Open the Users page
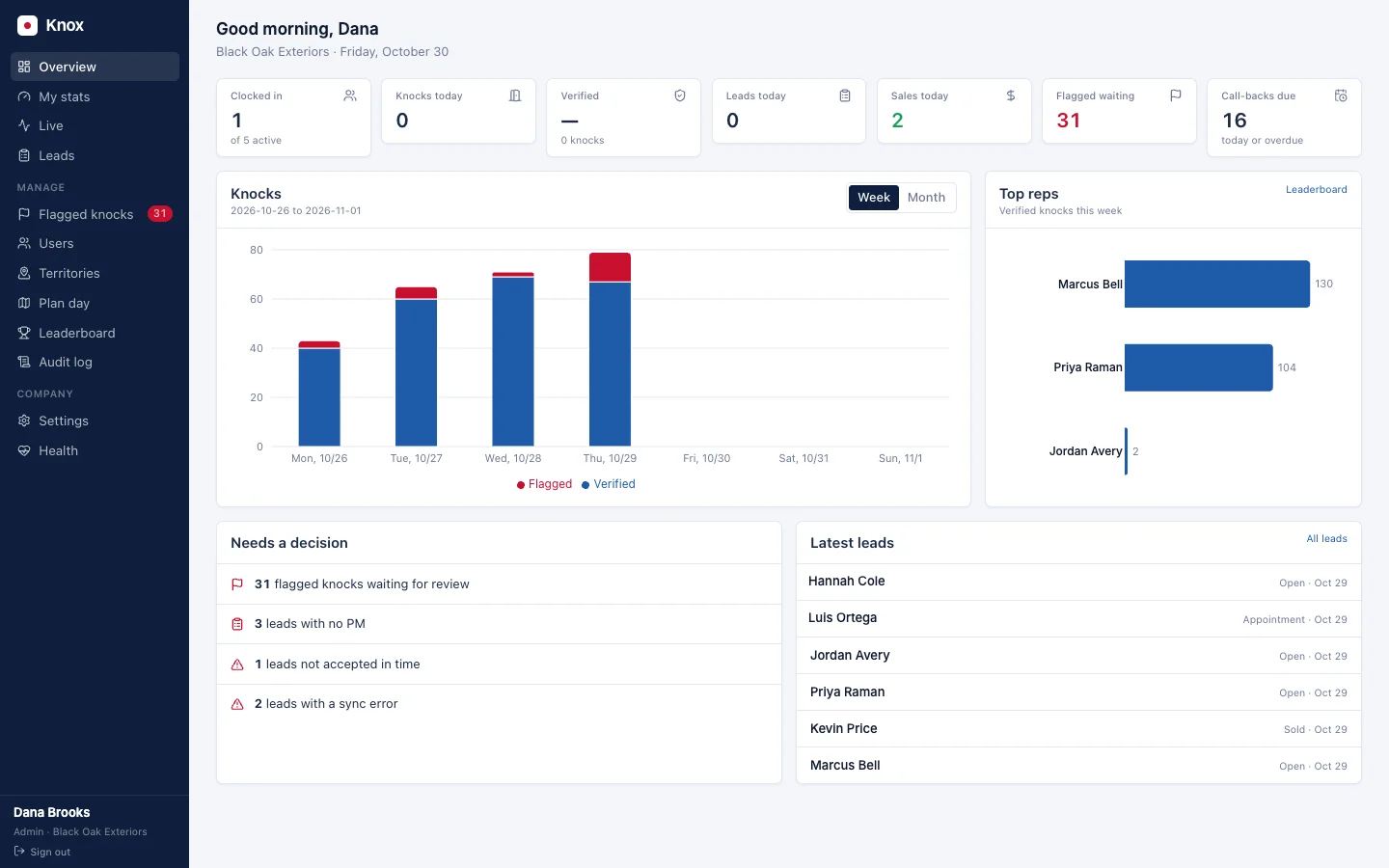 tap(95, 243)
